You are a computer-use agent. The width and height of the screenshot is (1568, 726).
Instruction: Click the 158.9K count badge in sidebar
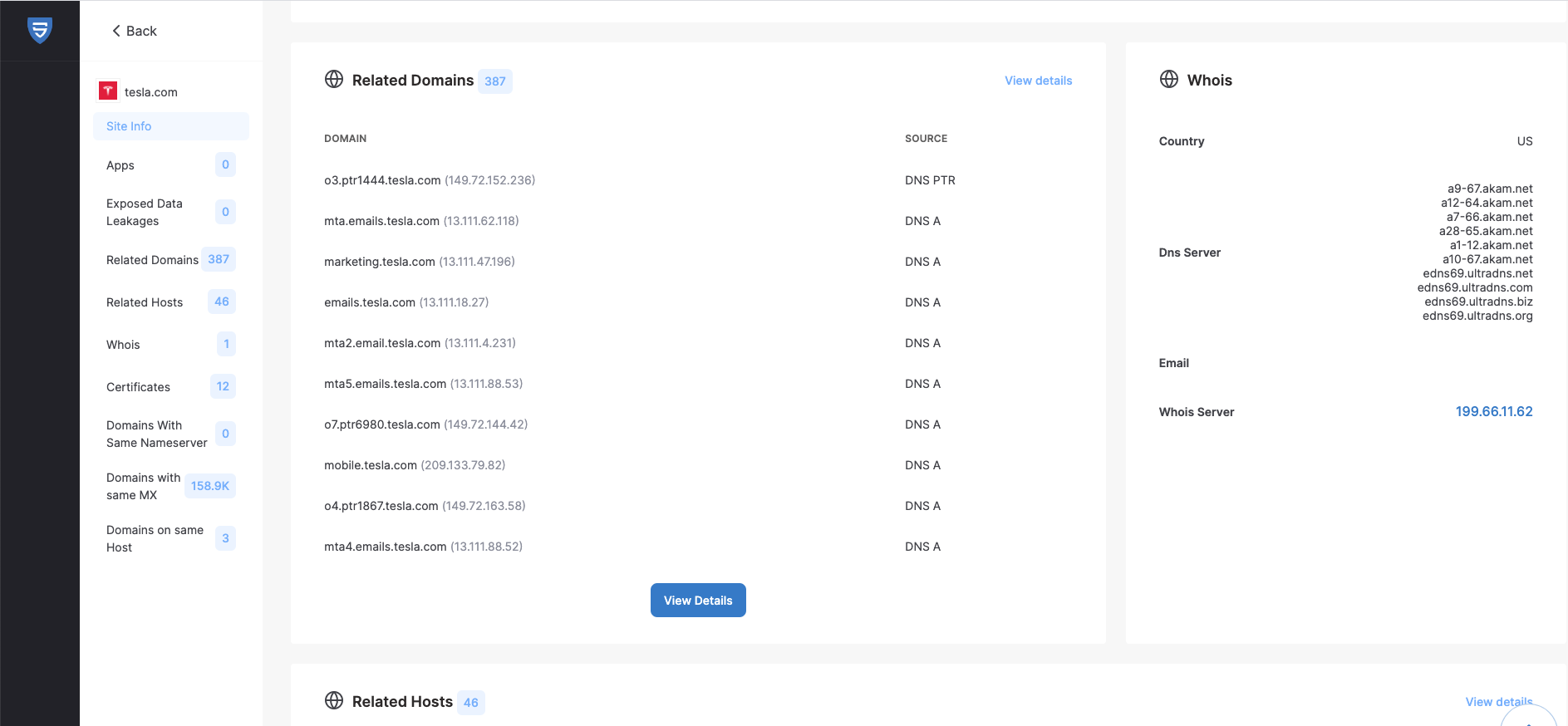pos(210,486)
